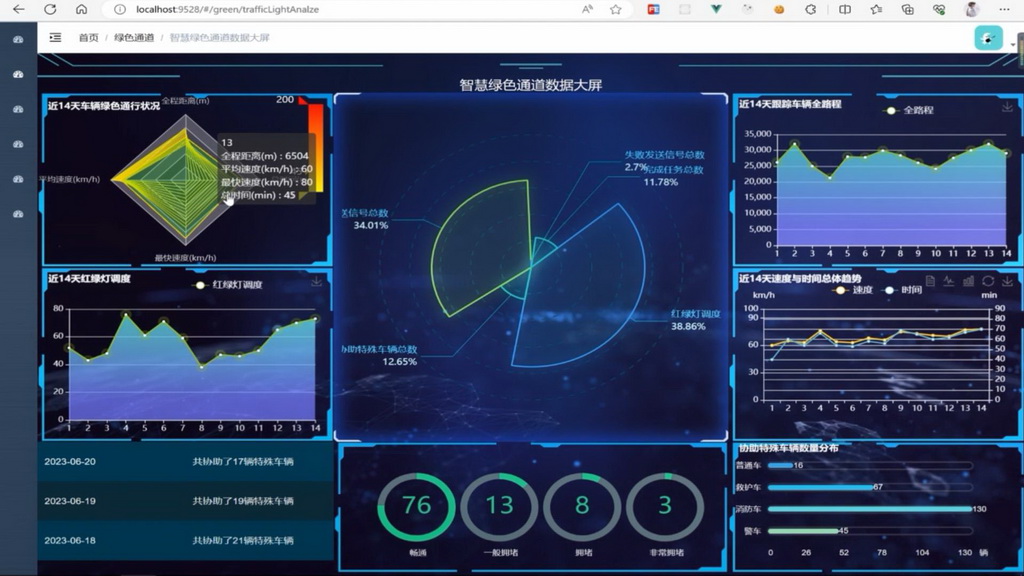
Task: Open data view in 近14天速度与时间总体趋势 toolbox
Action: click(930, 282)
